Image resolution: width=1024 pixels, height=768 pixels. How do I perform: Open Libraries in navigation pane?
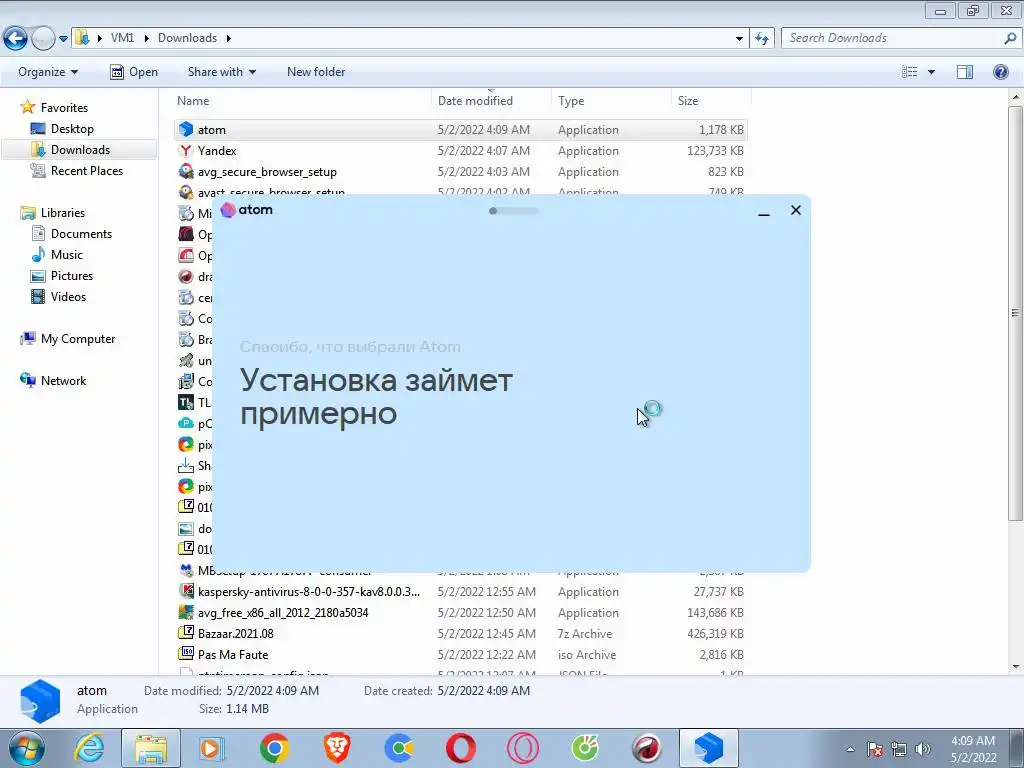pyautogui.click(x=63, y=213)
